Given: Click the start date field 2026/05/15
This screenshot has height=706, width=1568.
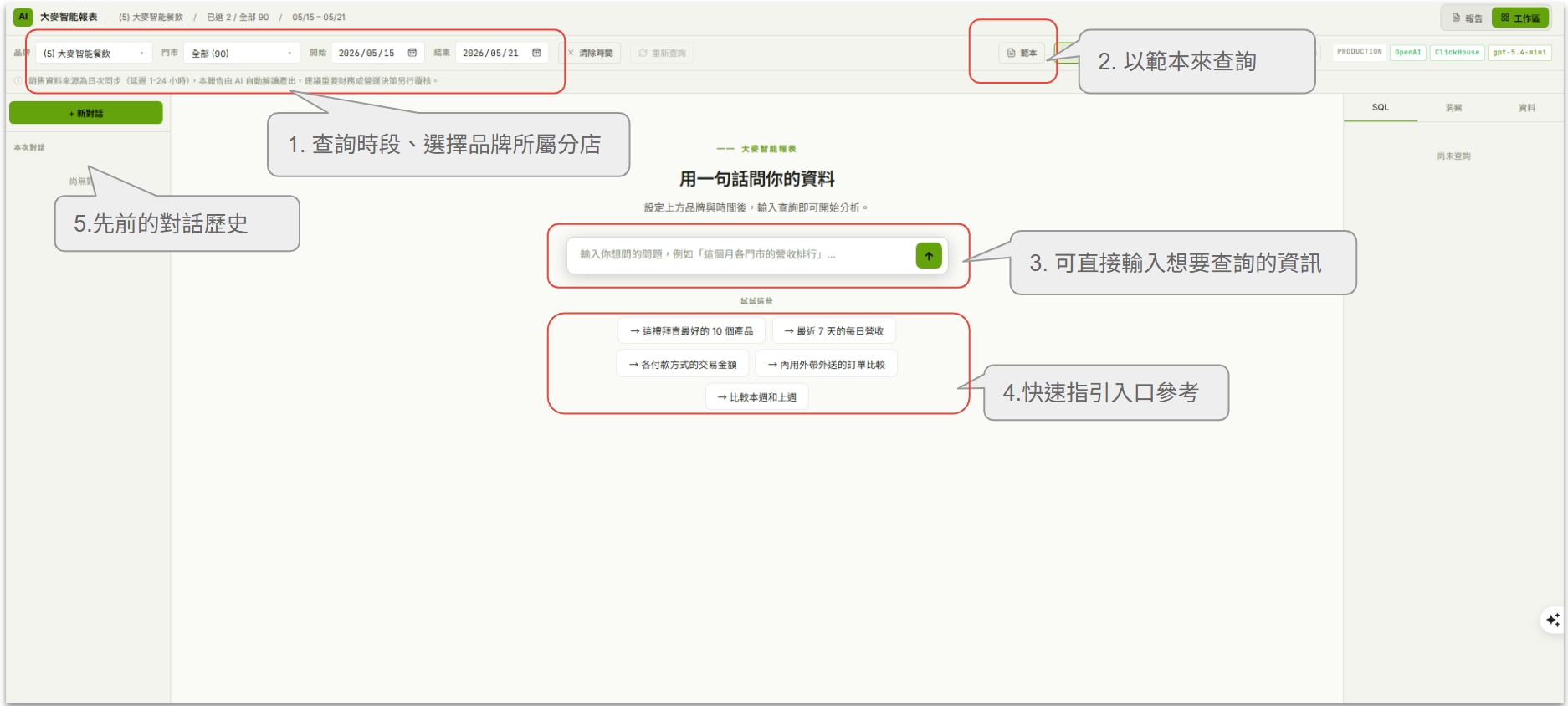Looking at the screenshot, I should click(377, 53).
